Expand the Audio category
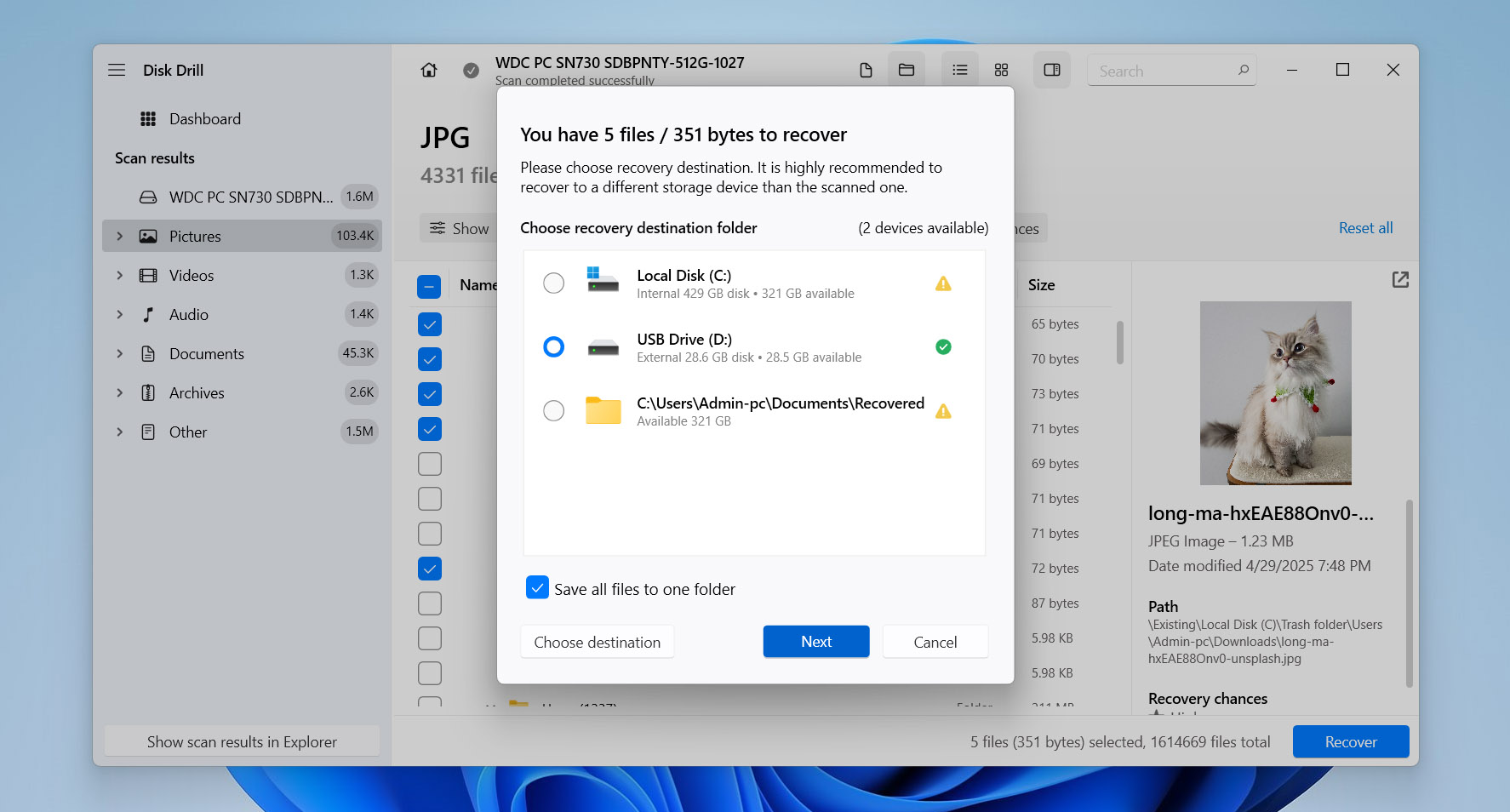 pyautogui.click(x=119, y=314)
